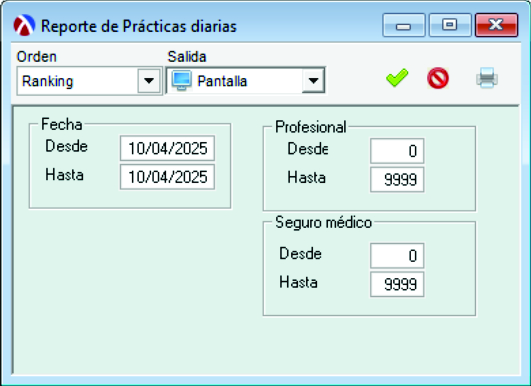This screenshot has height=386, width=531.
Task: Click the Profesional Desde field
Action: 397,151
